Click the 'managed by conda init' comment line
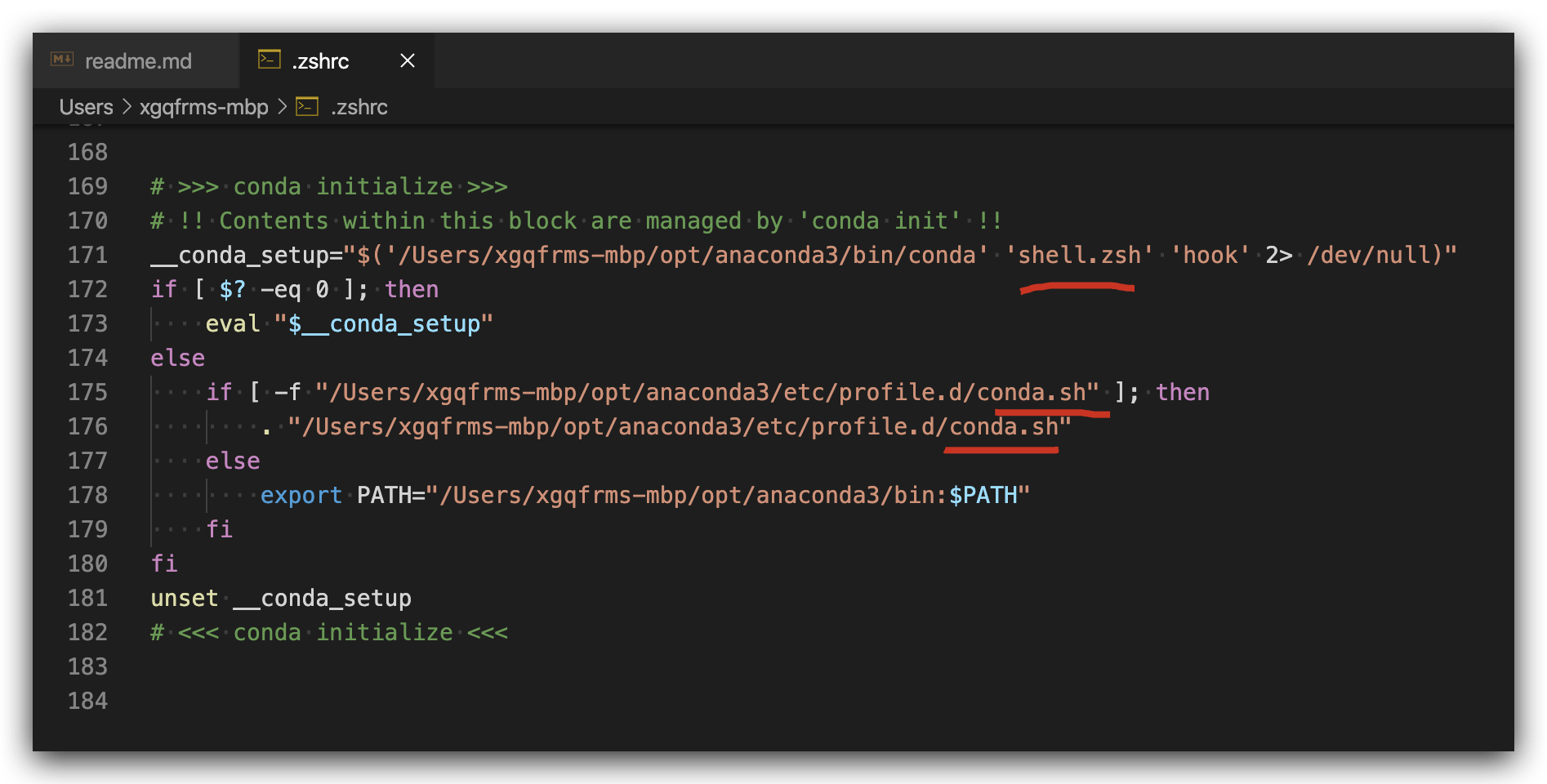Image resolution: width=1547 pixels, height=784 pixels. [576, 220]
